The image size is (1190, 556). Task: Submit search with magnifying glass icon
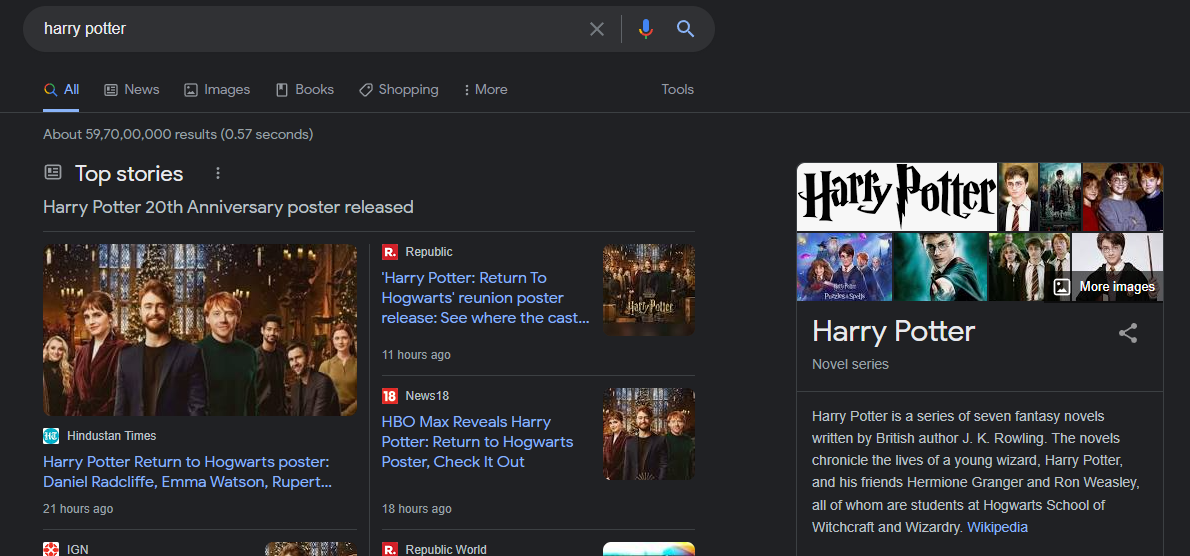coord(685,29)
